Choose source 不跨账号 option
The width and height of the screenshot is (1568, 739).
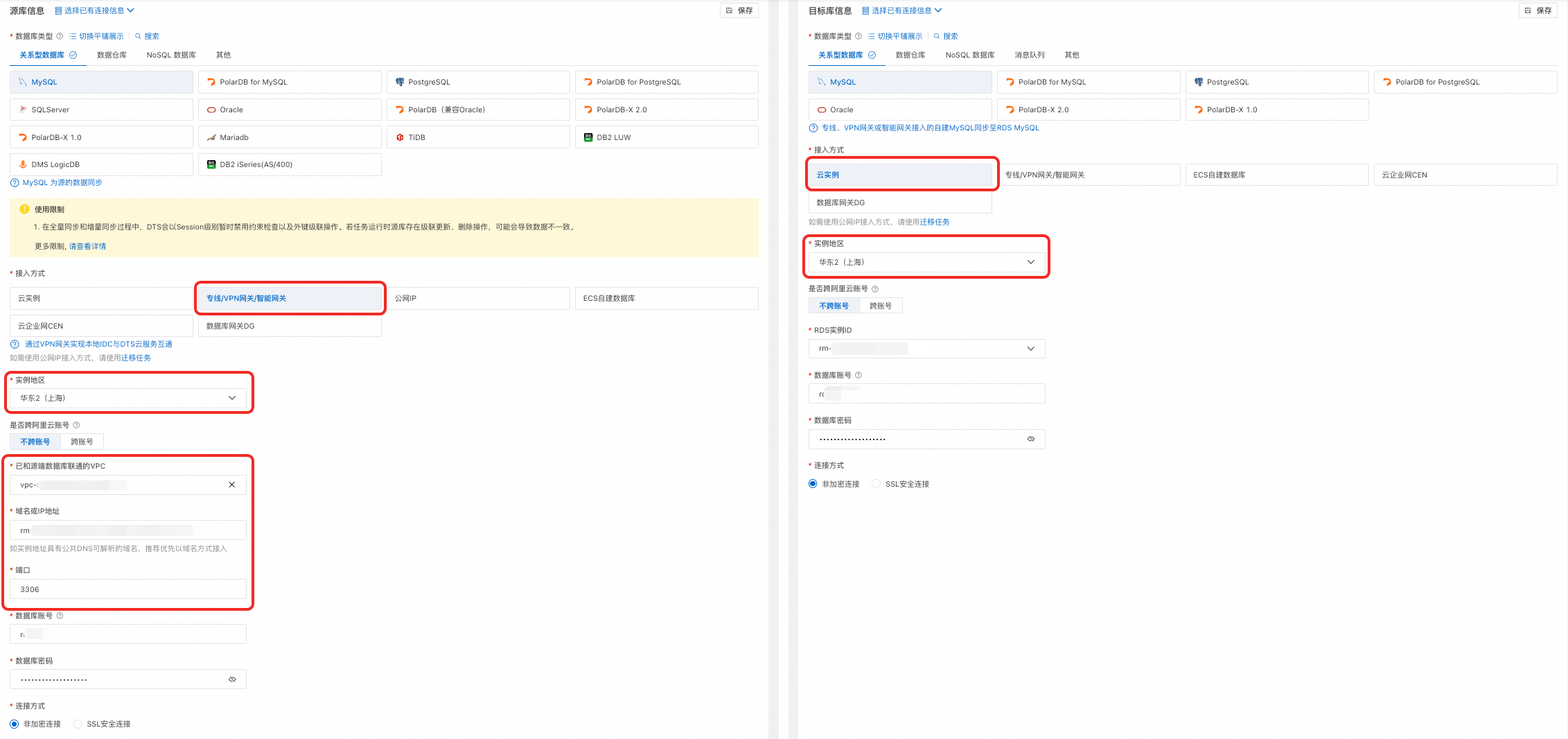pos(35,442)
